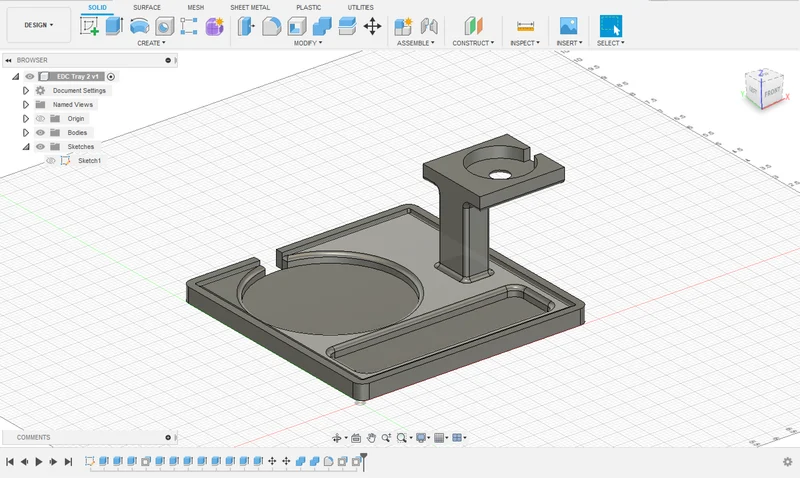Select the Fillet tool in Modify toolbar
800x478 pixels.
271,27
